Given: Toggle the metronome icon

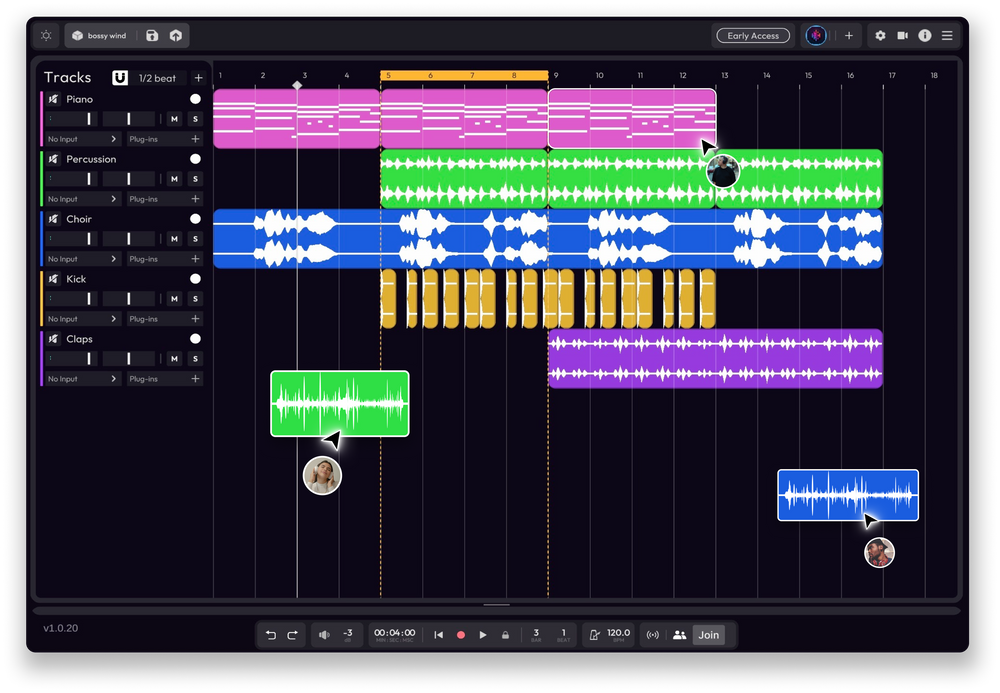Looking at the screenshot, I should click(594, 634).
